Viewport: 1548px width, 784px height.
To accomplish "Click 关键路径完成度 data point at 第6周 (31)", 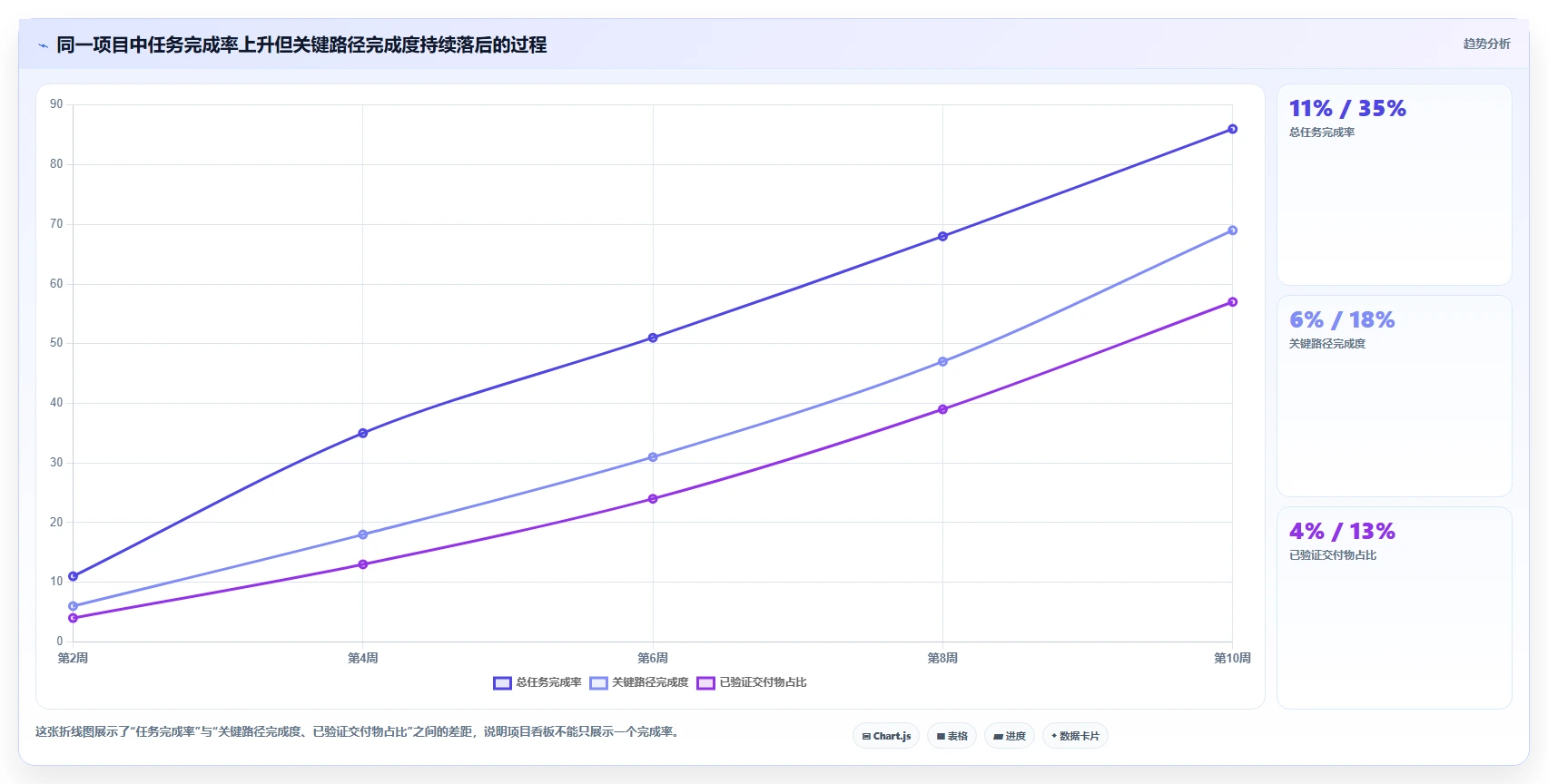I will tap(653, 457).
